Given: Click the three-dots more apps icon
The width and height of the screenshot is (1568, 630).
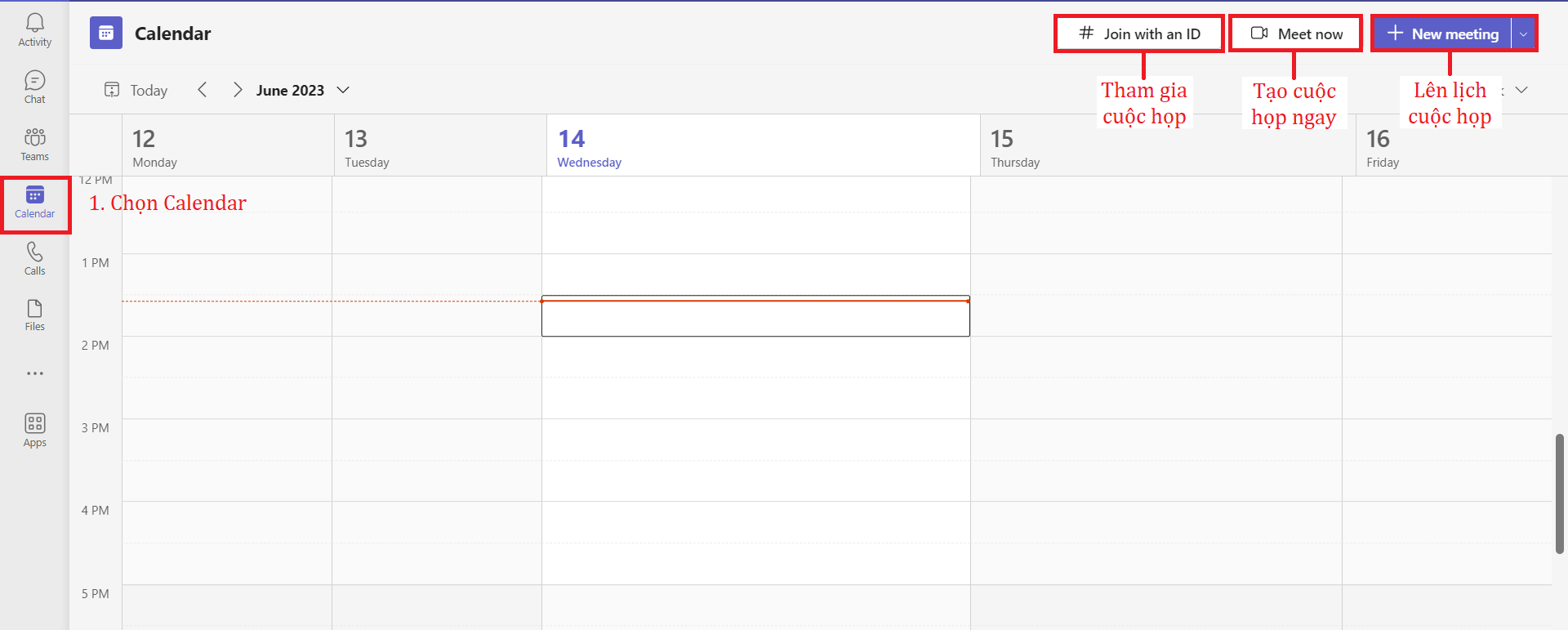Looking at the screenshot, I should tap(34, 373).
